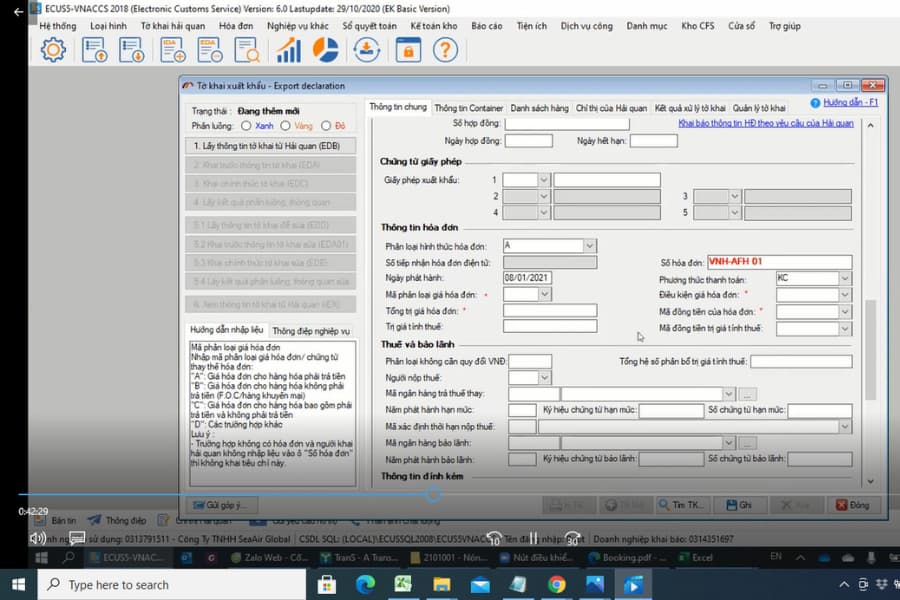This screenshot has height=600, width=900.
Task: Click the back arrow in top left
Action: pos(18,11)
